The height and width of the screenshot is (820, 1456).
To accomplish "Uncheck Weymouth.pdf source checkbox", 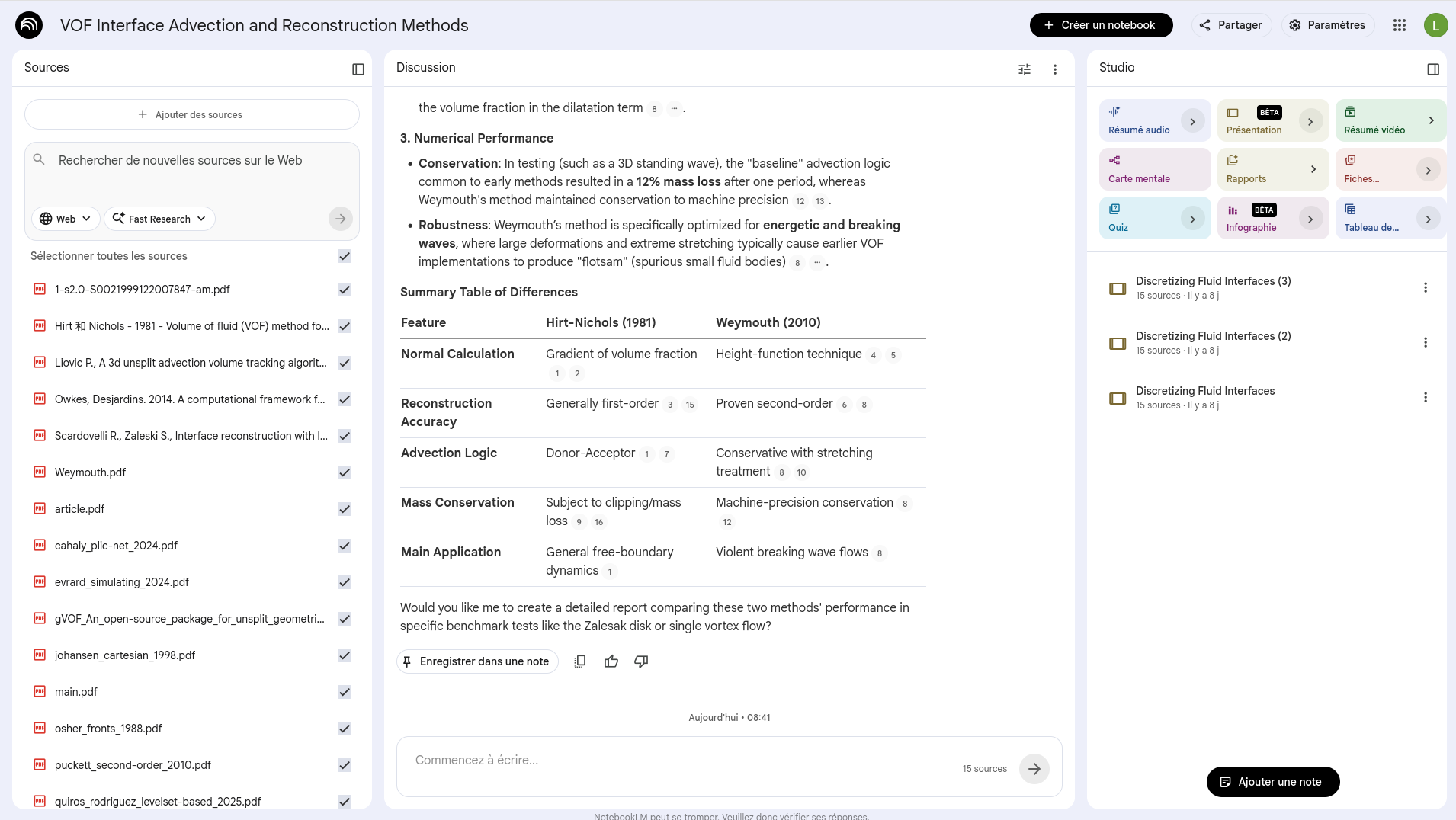I will [345, 472].
